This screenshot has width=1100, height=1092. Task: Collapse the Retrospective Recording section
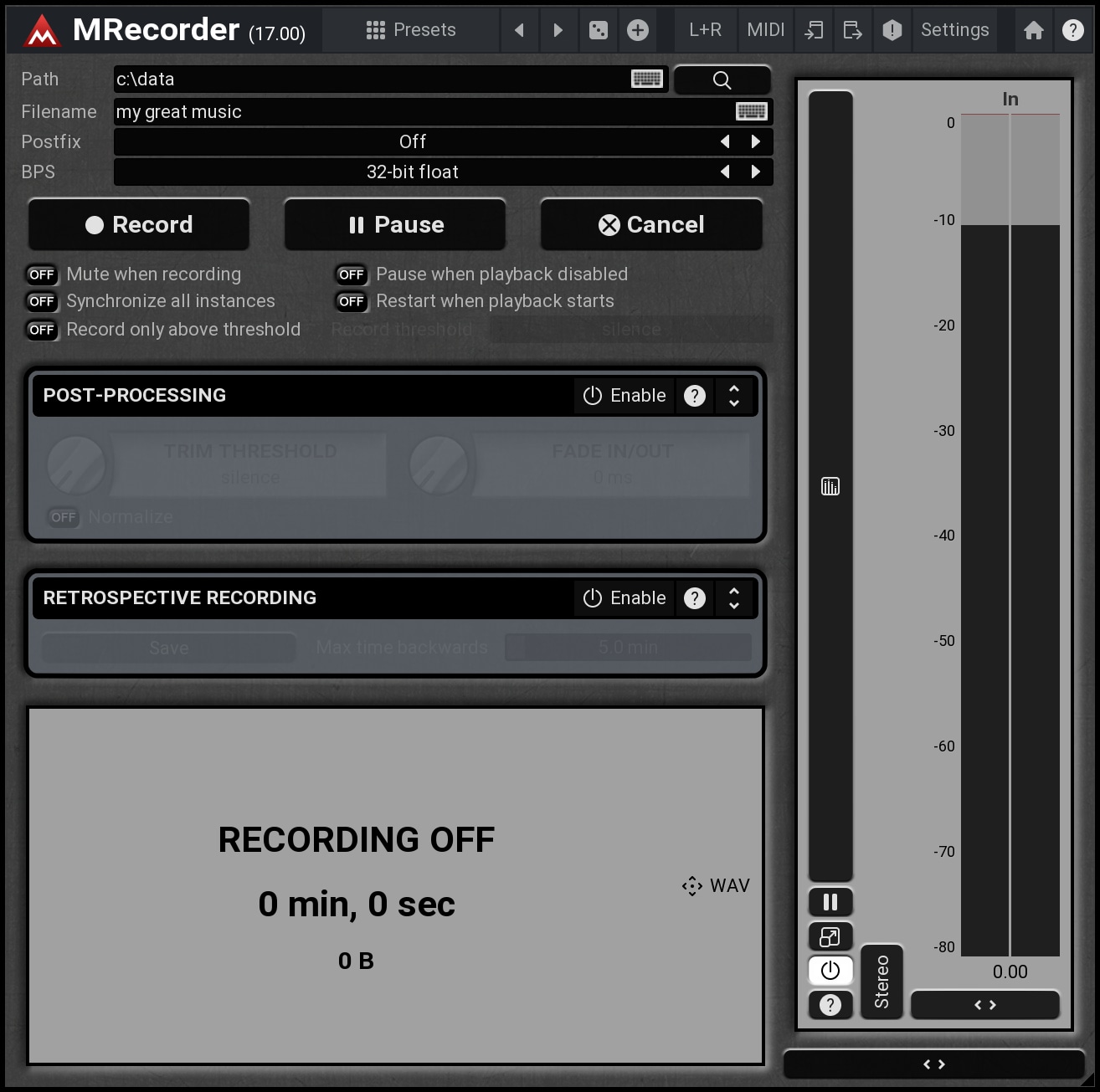click(x=734, y=598)
